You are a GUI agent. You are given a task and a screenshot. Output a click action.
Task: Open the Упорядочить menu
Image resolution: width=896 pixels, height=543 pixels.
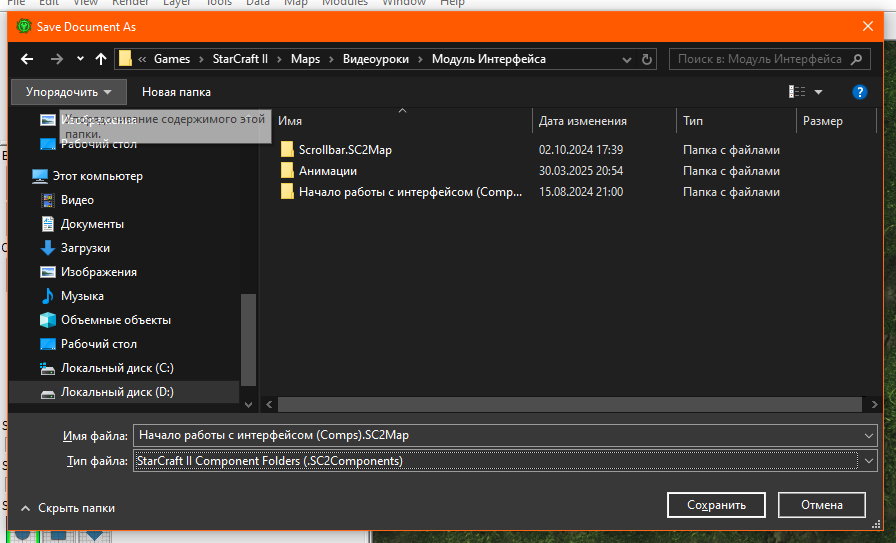click(69, 92)
